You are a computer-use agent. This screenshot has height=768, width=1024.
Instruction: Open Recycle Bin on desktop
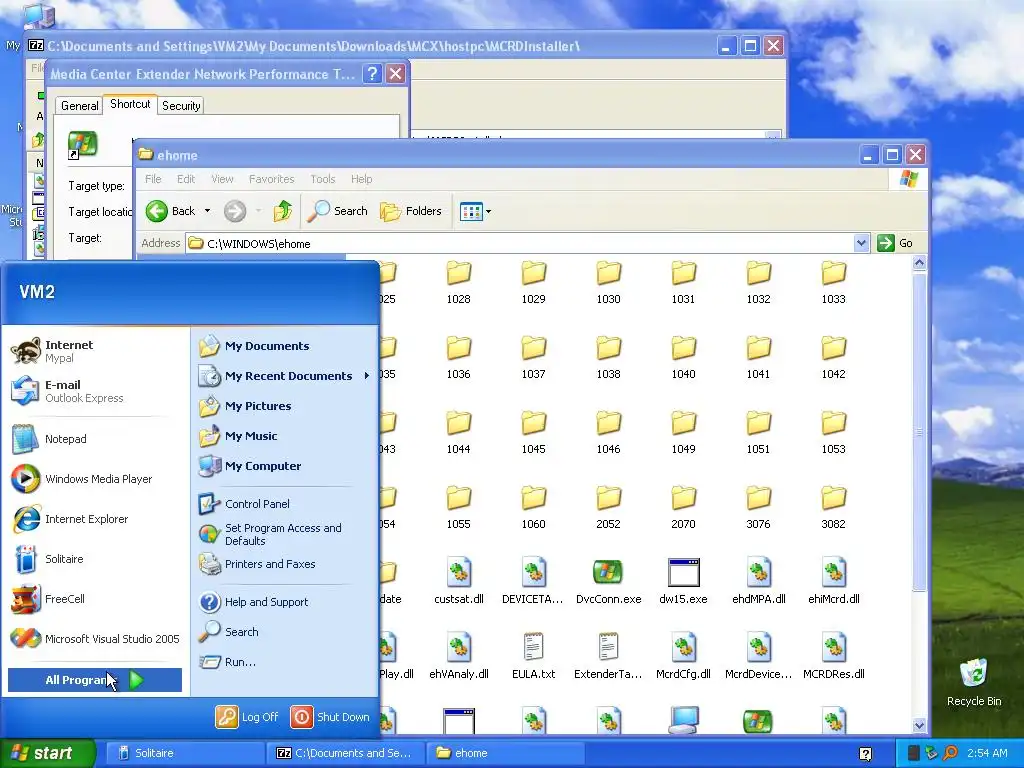pos(974,682)
